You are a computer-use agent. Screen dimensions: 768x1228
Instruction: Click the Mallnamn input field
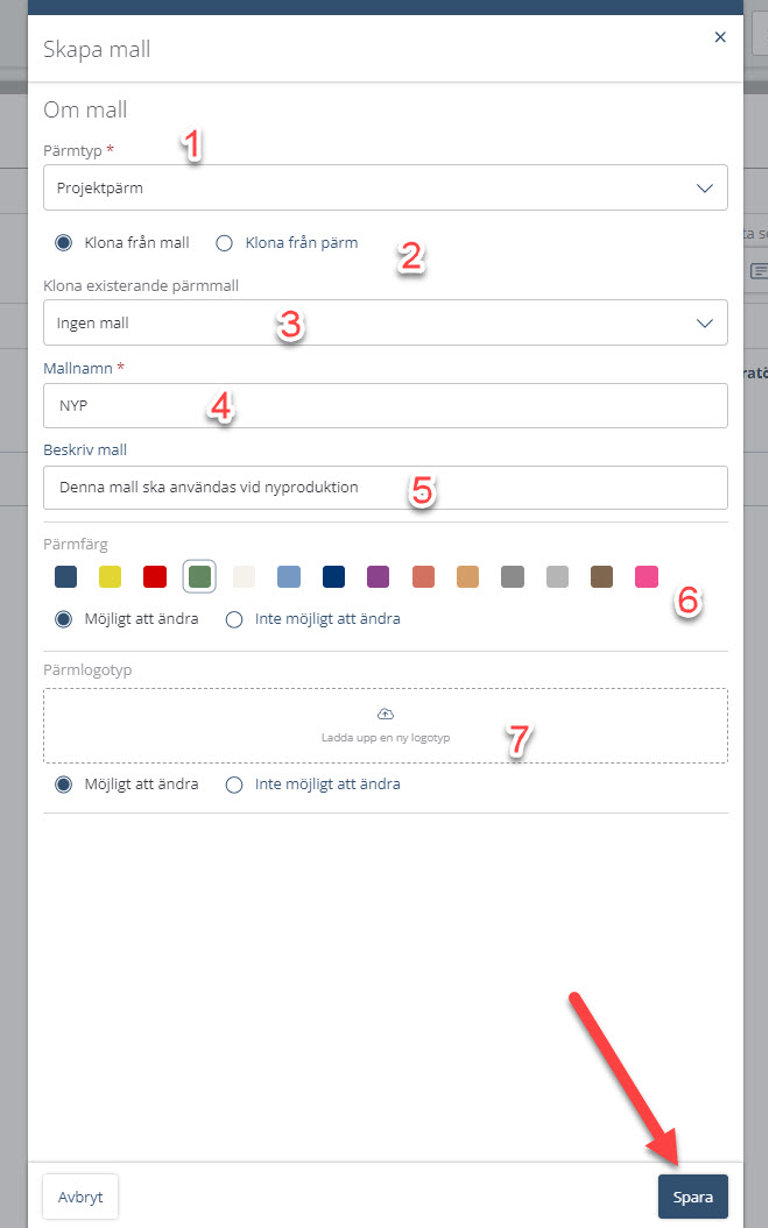tap(385, 405)
